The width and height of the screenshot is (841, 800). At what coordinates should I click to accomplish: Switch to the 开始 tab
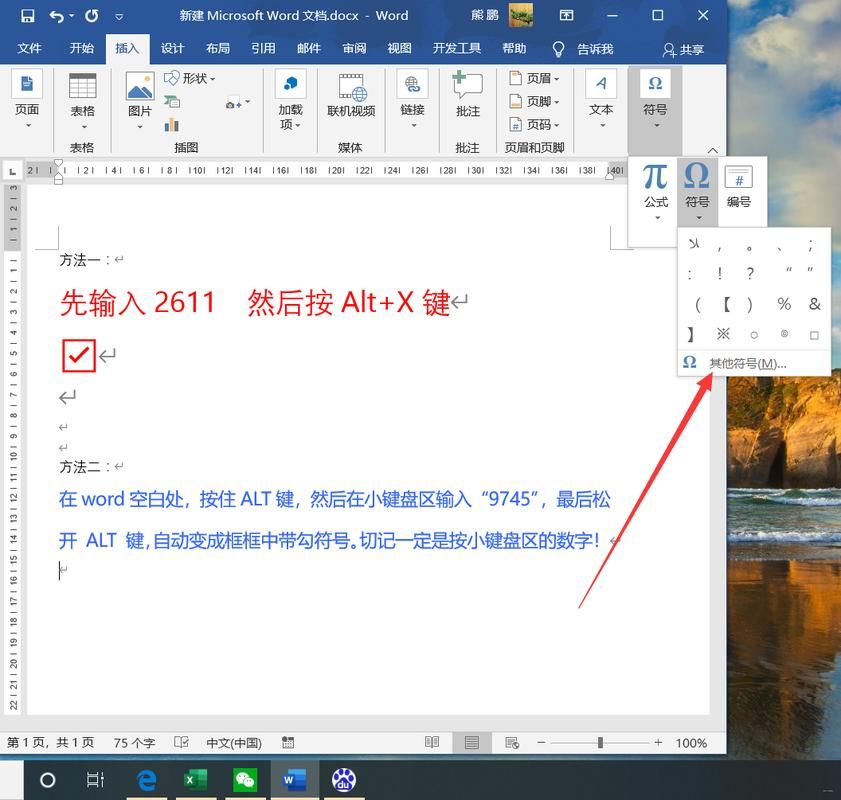point(82,49)
